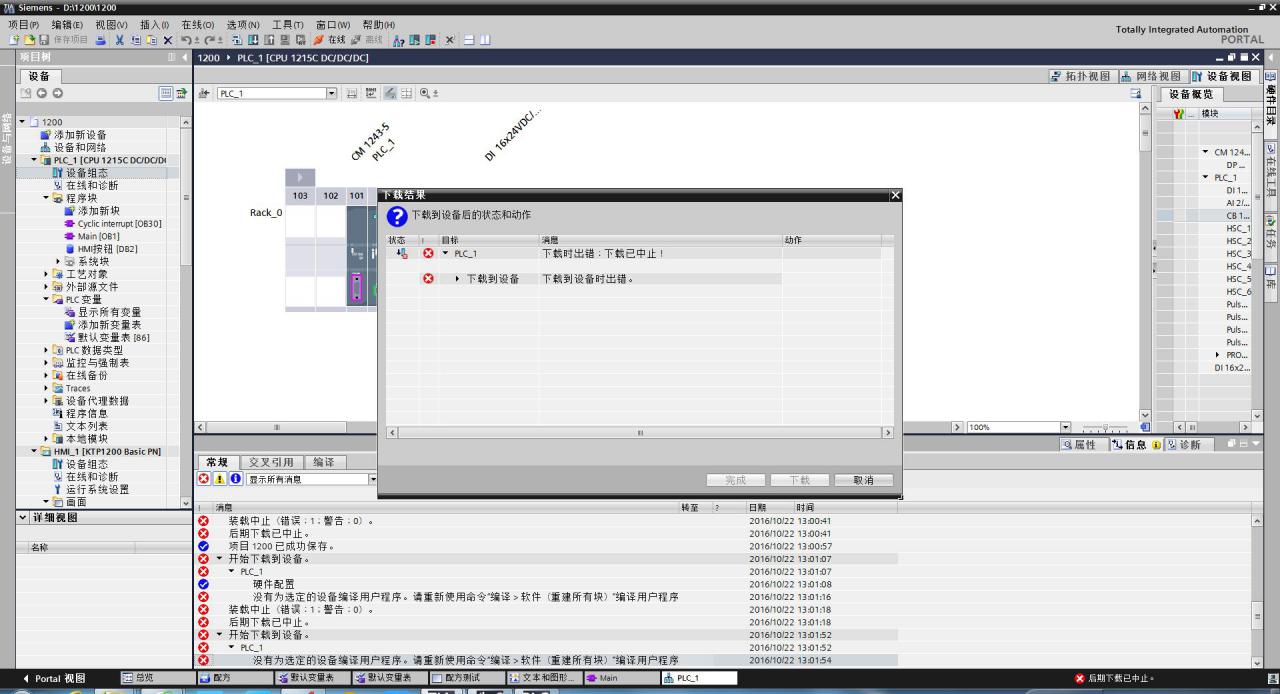Click the zoom magnifier icon in device view
1280x694 pixels.
[426, 93]
